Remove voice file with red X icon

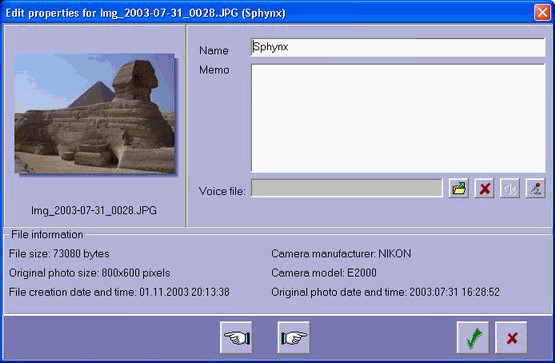pos(485,188)
